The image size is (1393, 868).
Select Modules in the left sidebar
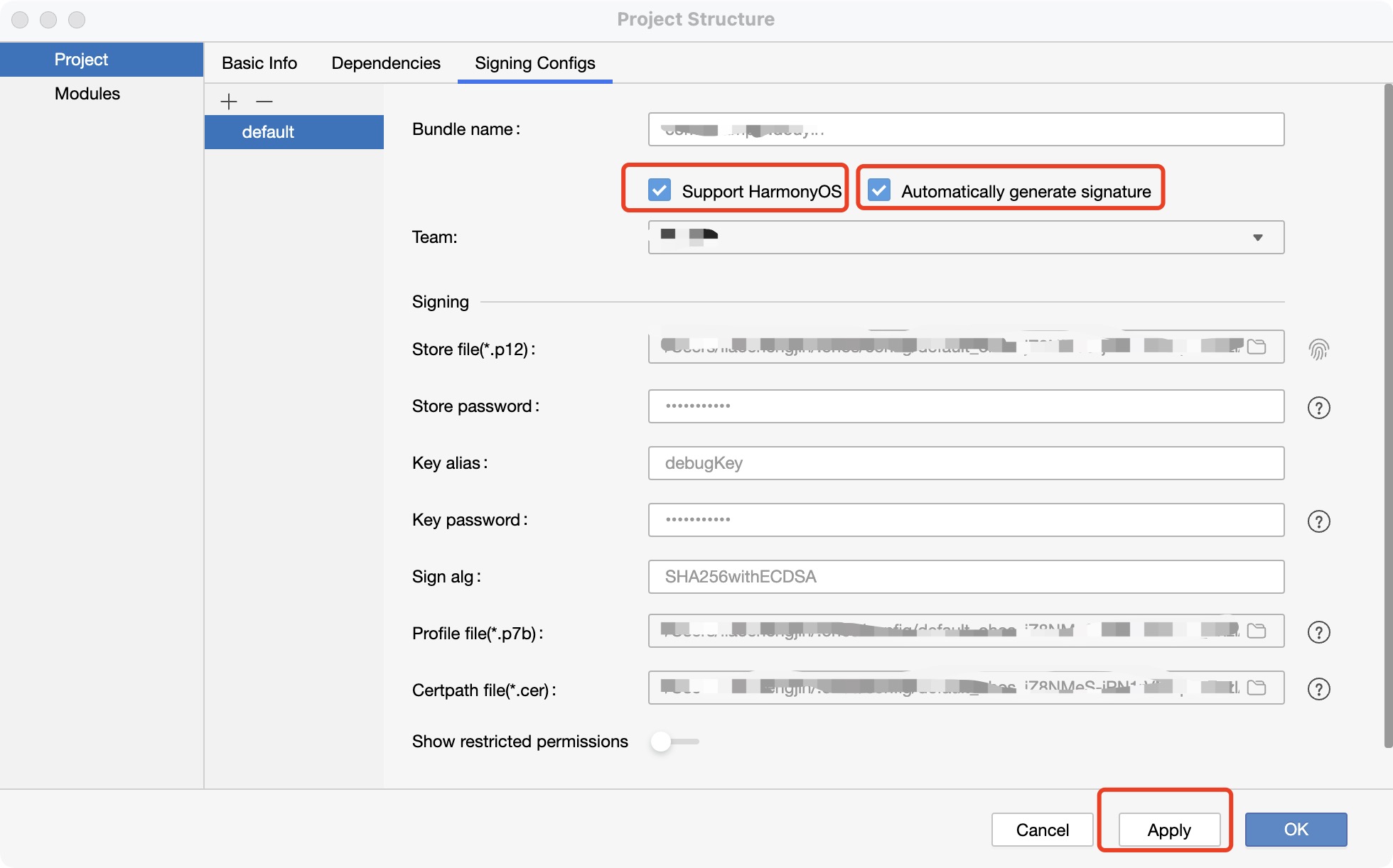(87, 94)
